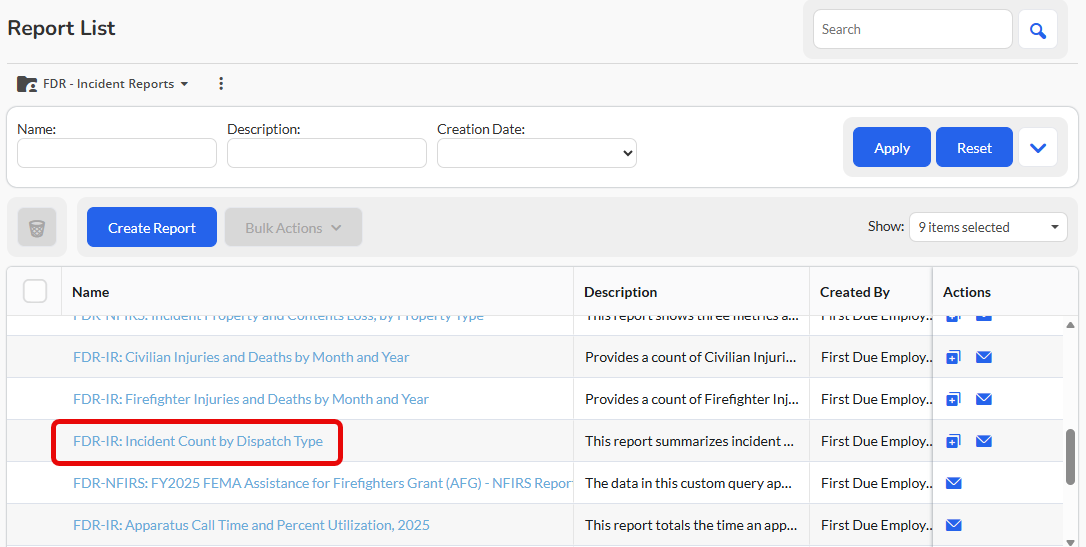Viewport: 1086px width, 547px height.
Task: Email the Civilian Injuries and Deaths report
Action: tap(983, 357)
